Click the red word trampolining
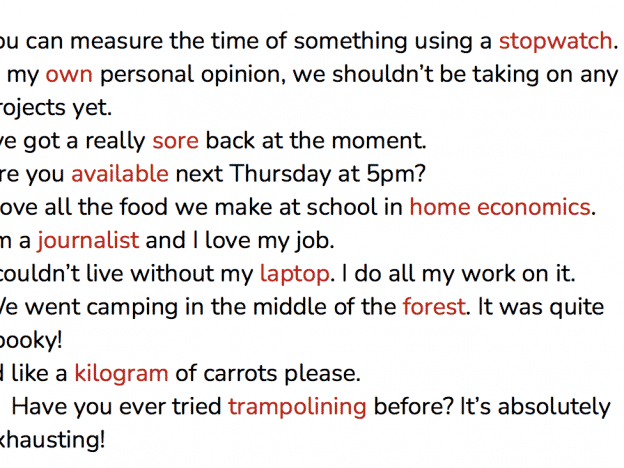This screenshot has width=624, height=468. pos(297,407)
